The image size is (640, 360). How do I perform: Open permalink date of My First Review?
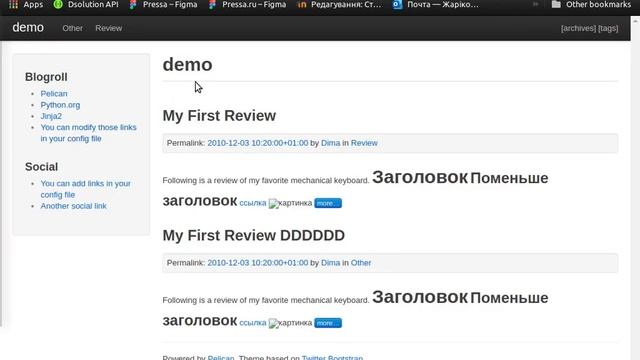point(258,143)
